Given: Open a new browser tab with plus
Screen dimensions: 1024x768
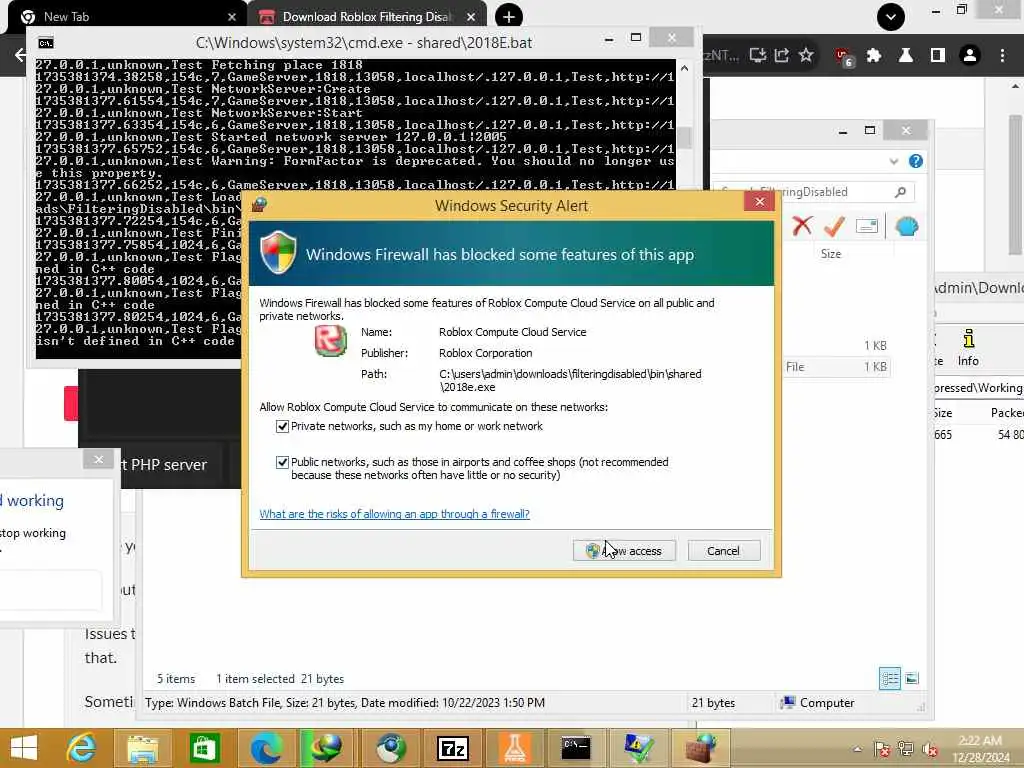Looking at the screenshot, I should pyautogui.click(x=509, y=17).
